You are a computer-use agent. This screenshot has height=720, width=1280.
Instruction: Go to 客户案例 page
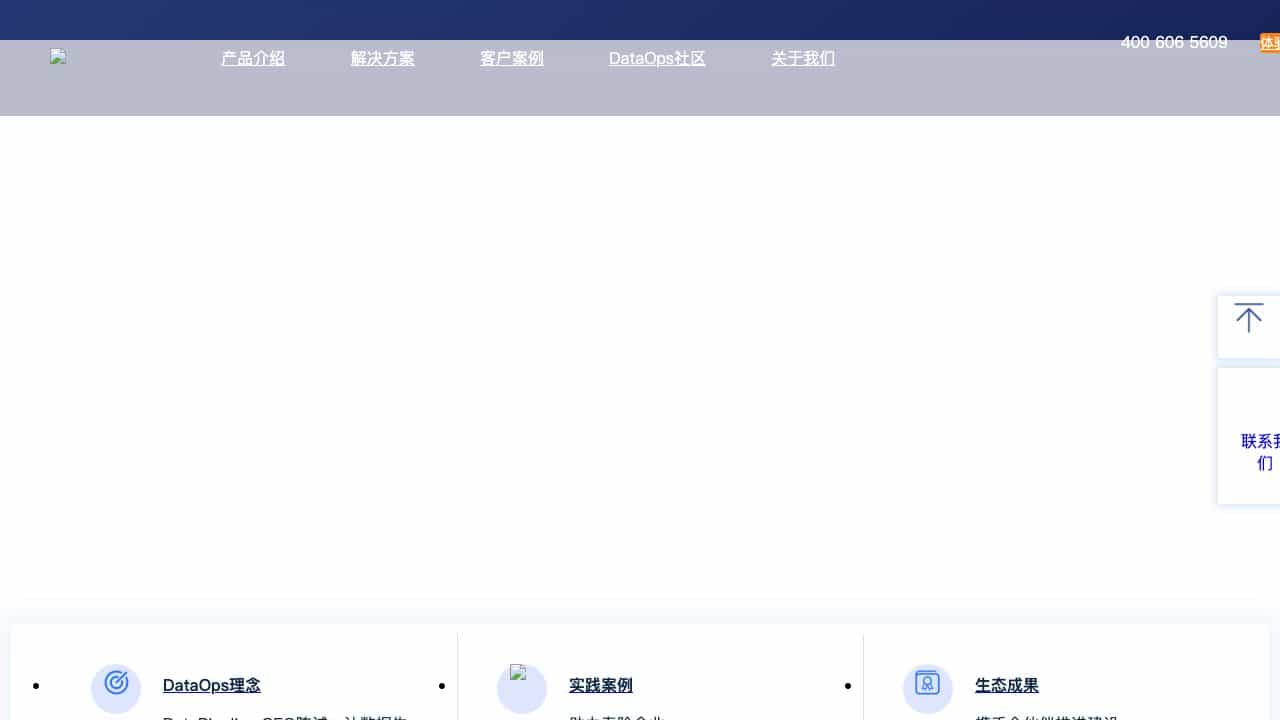click(x=511, y=58)
